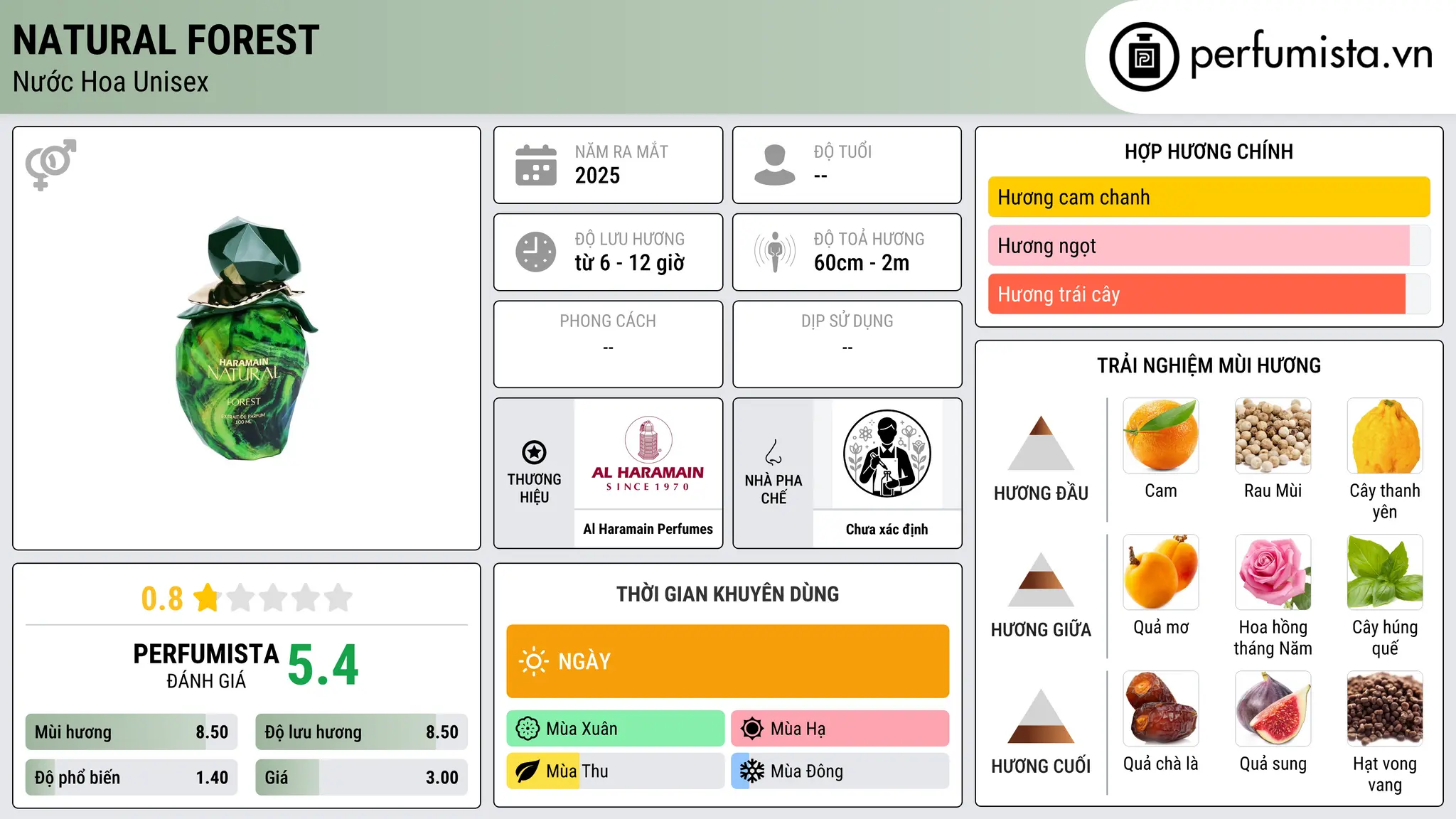This screenshot has height=819, width=1456.
Task: Click the sun icon in the Ngày bar
Action: click(x=533, y=661)
